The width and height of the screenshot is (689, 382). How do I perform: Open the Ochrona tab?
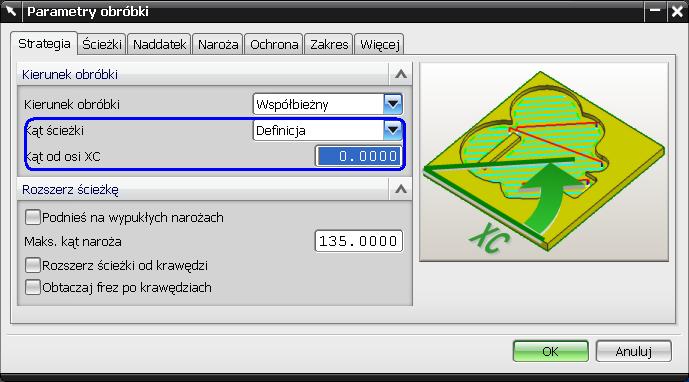274,44
